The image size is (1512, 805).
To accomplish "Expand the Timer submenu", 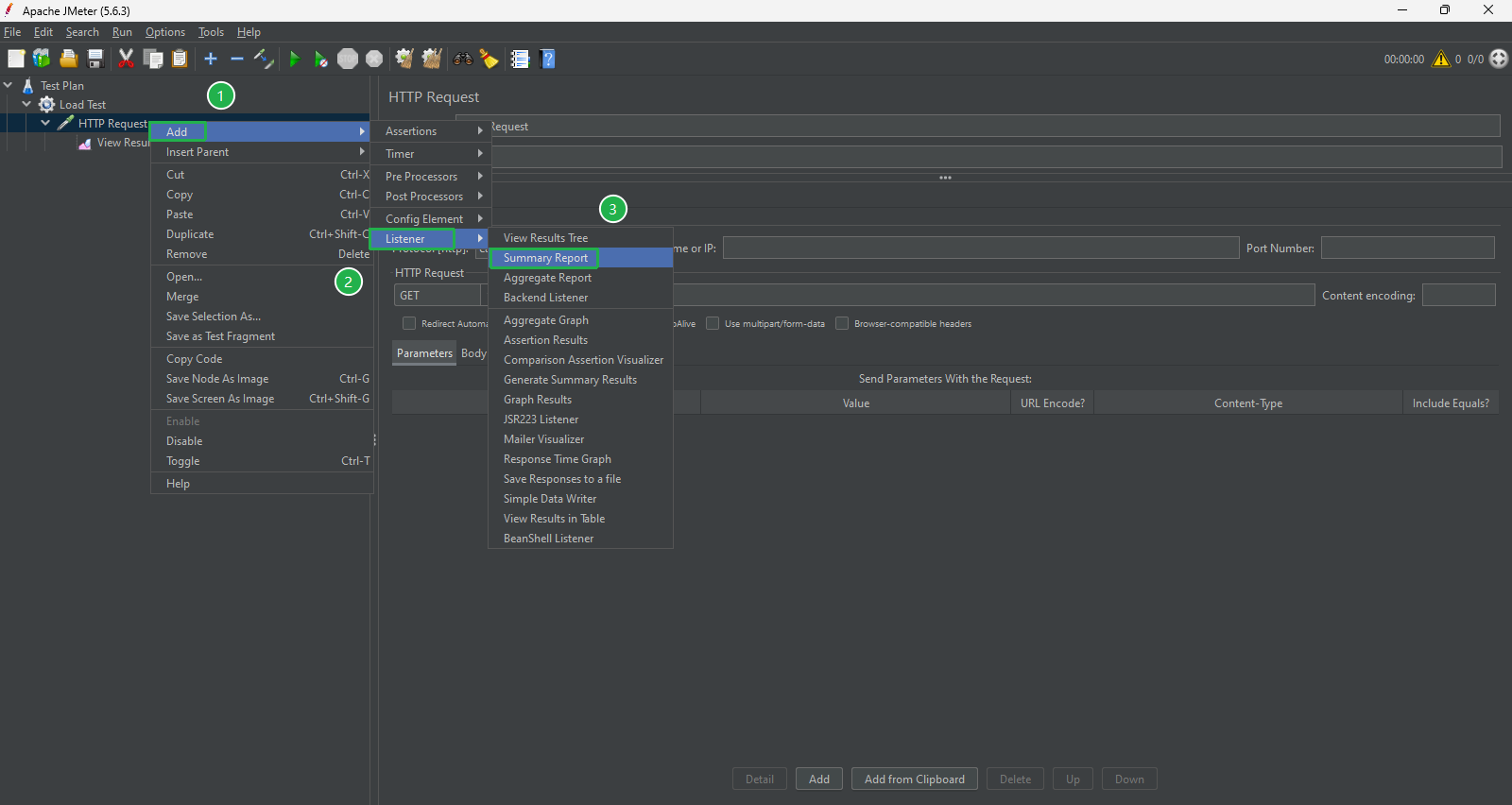I will pyautogui.click(x=431, y=154).
